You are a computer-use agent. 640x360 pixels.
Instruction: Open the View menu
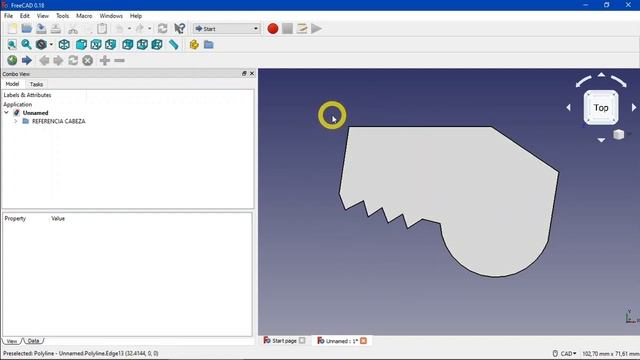coord(42,16)
